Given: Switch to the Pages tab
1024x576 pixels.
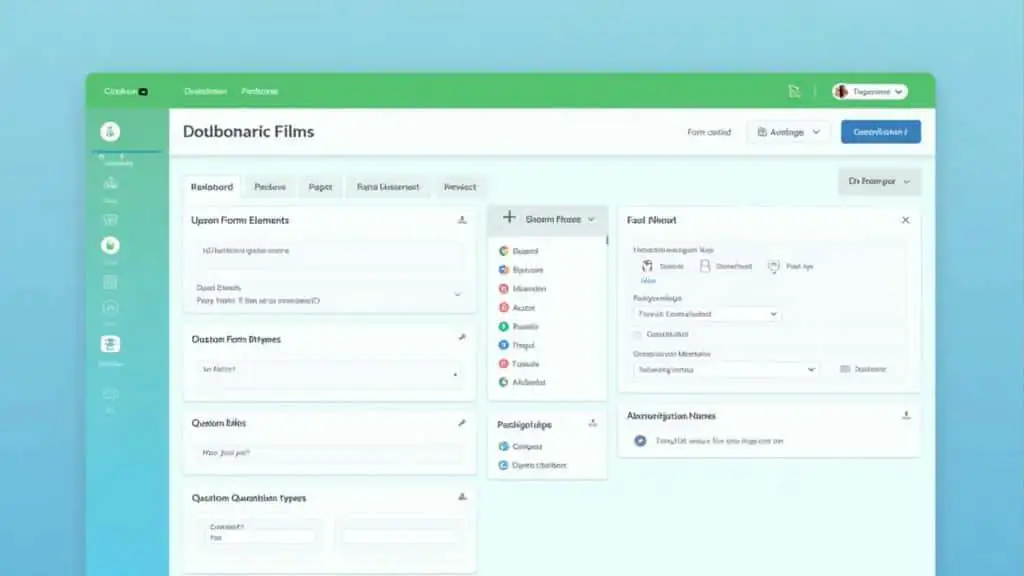Looking at the screenshot, I should click(x=320, y=187).
